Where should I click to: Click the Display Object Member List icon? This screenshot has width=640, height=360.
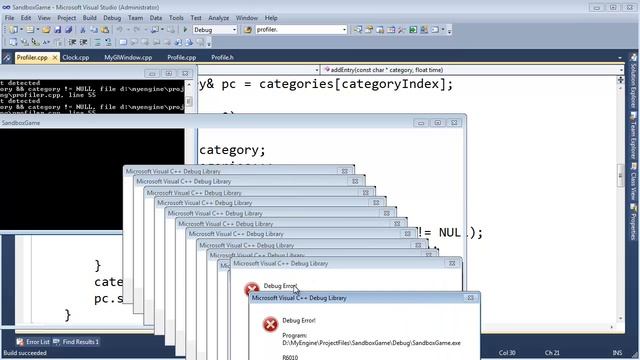[x=13, y=42]
